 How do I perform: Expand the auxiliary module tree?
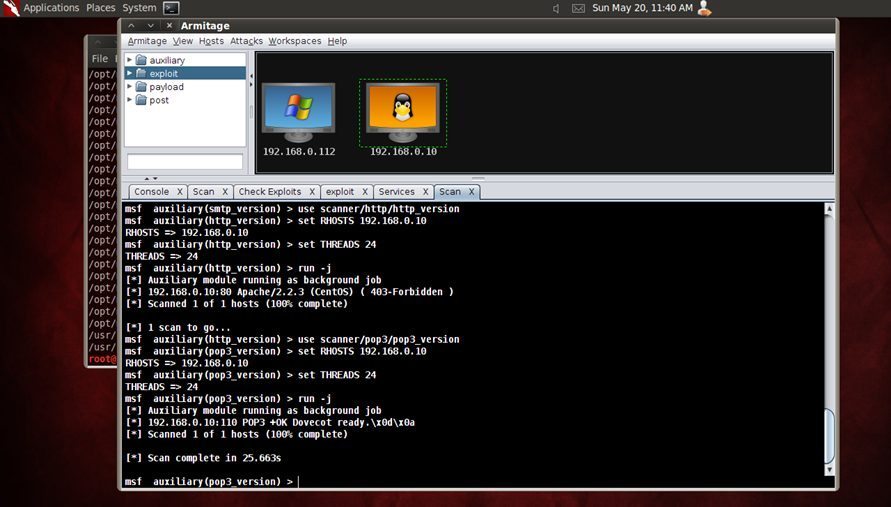click(x=130, y=60)
